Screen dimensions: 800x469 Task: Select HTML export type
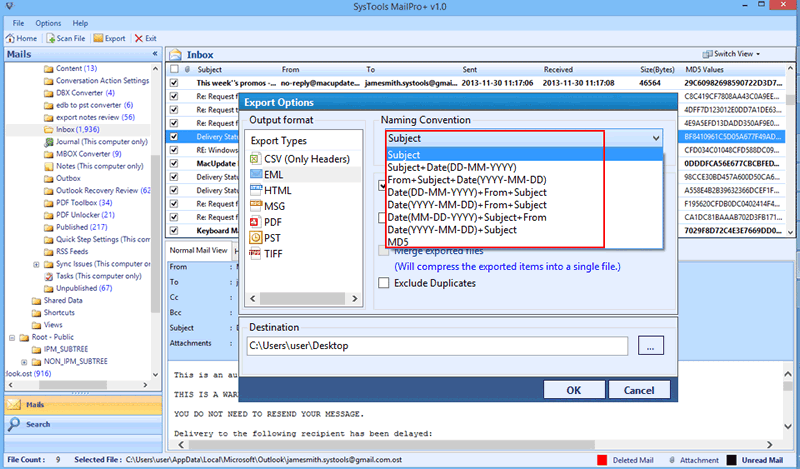[271, 190]
